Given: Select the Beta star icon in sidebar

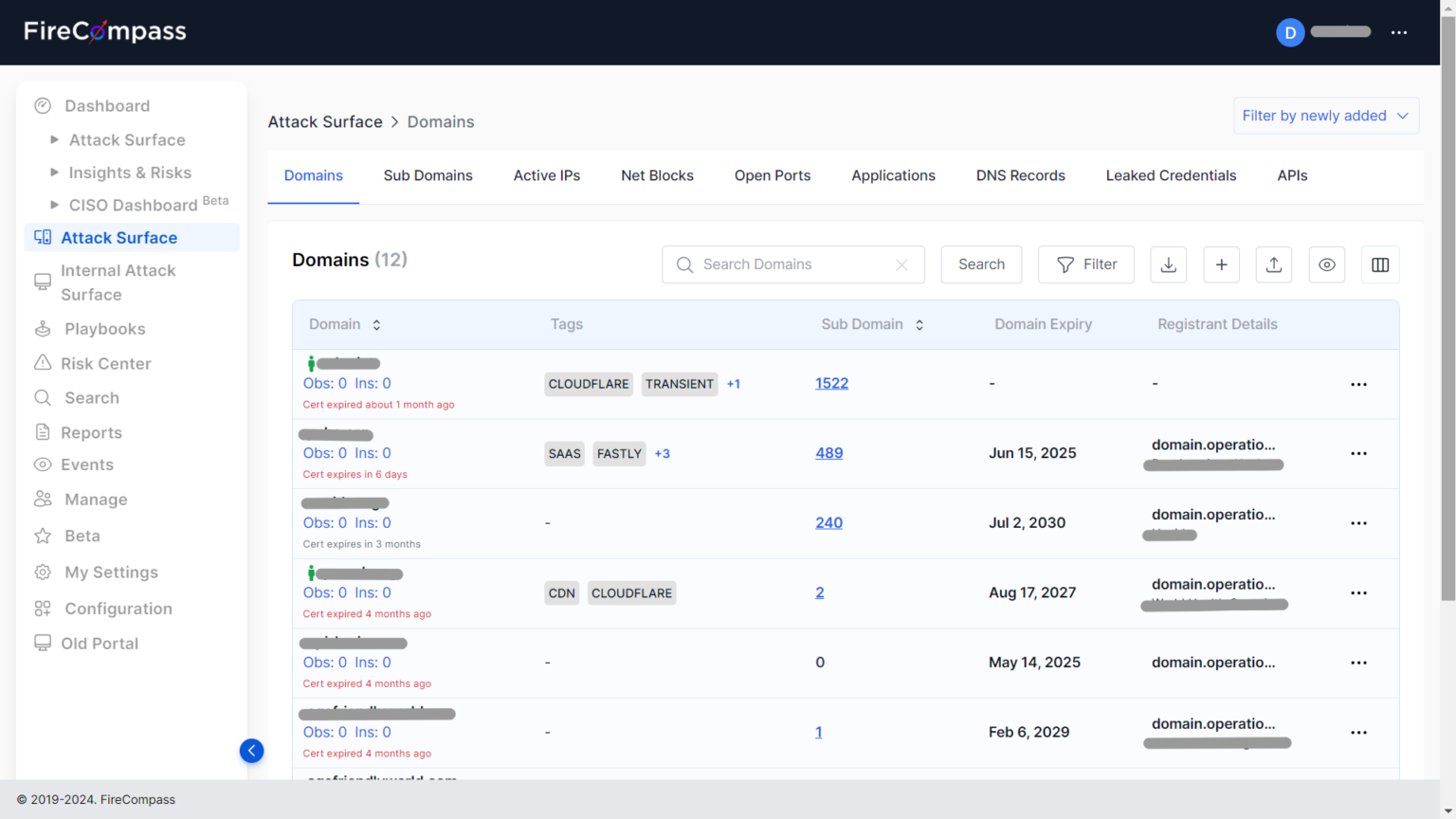Looking at the screenshot, I should [43, 536].
